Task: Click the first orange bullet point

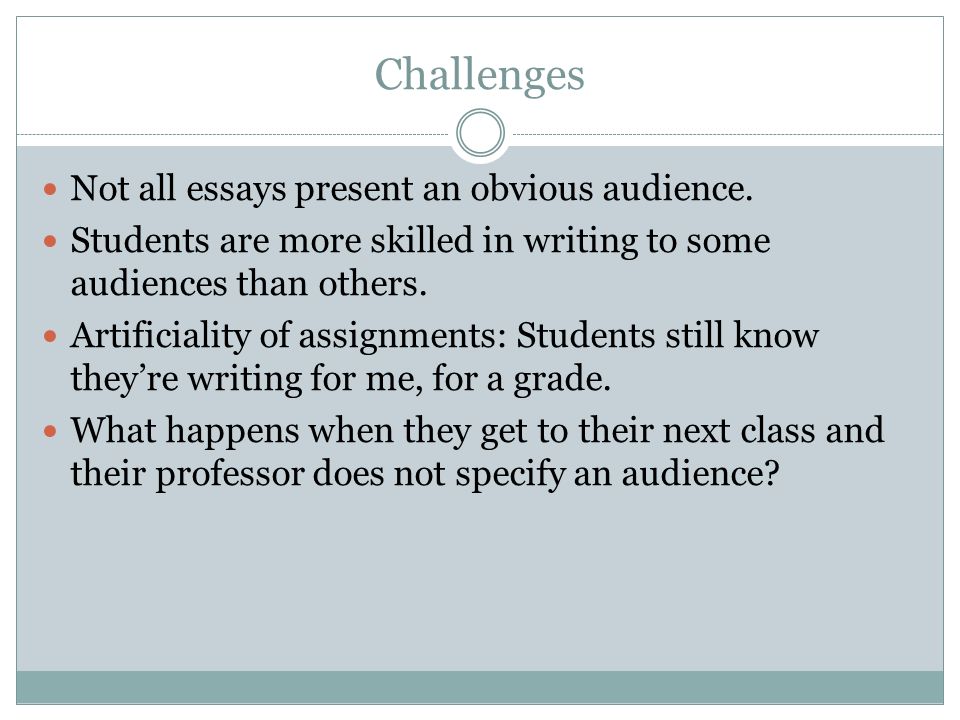Action: tap(51, 189)
